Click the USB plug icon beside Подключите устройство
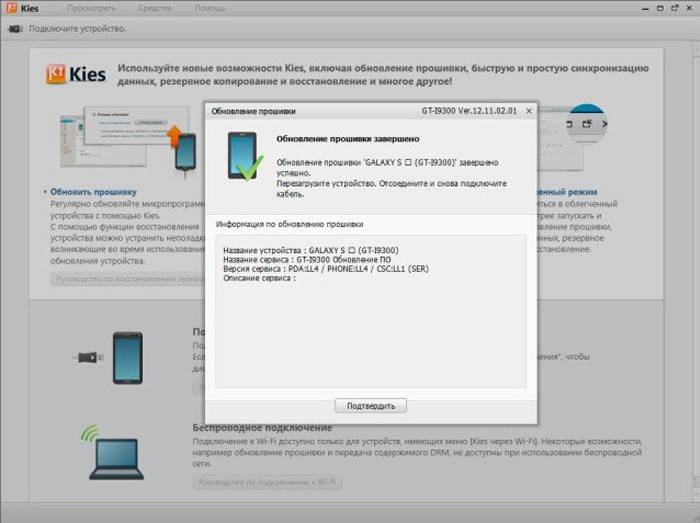 click(15, 28)
